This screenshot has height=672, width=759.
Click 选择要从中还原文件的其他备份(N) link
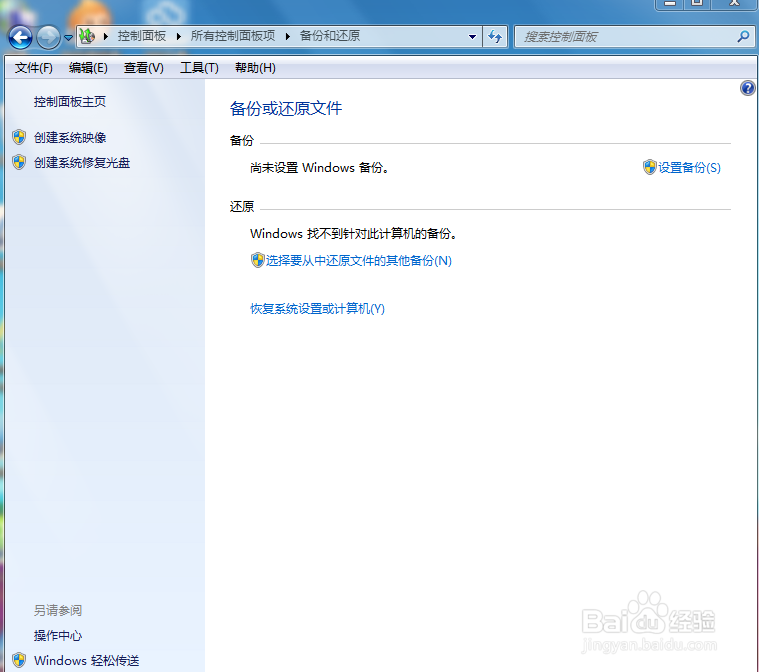coord(359,261)
